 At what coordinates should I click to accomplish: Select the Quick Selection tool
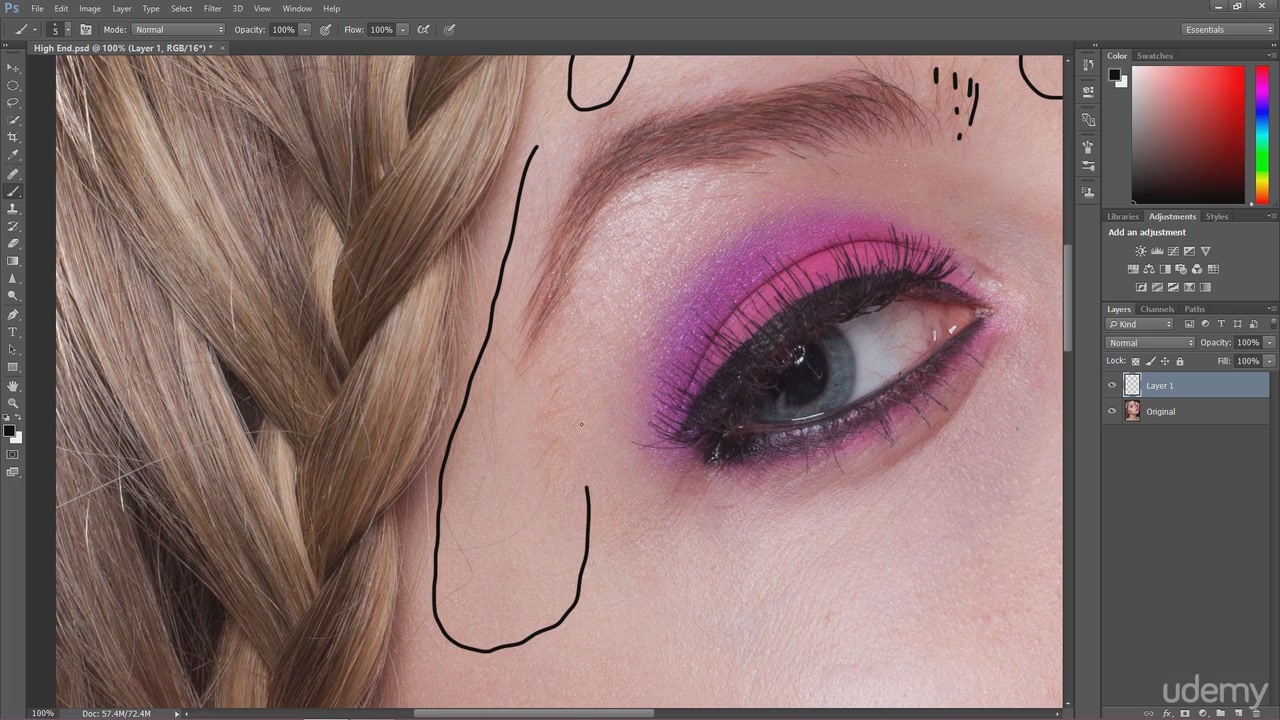tap(13, 120)
